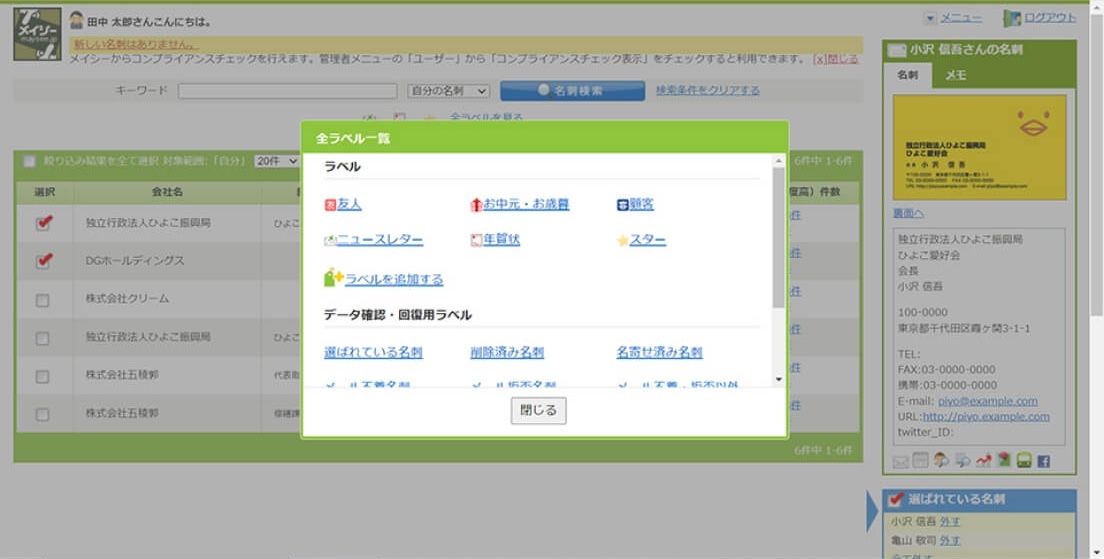Uncheck the DGホールディングス row checkbox
Viewport: 1104px width, 559px height.
pyautogui.click(x=43, y=261)
